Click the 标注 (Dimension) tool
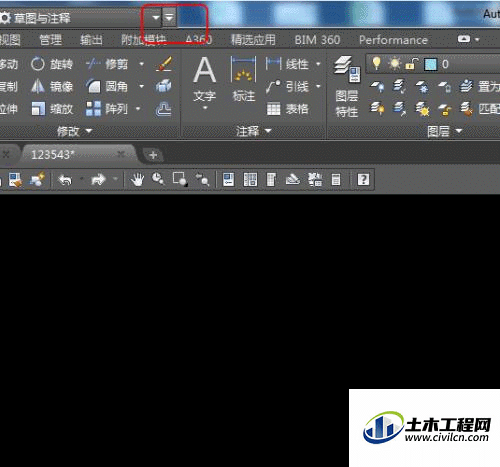Screen dimensions: 500x467 (244, 79)
